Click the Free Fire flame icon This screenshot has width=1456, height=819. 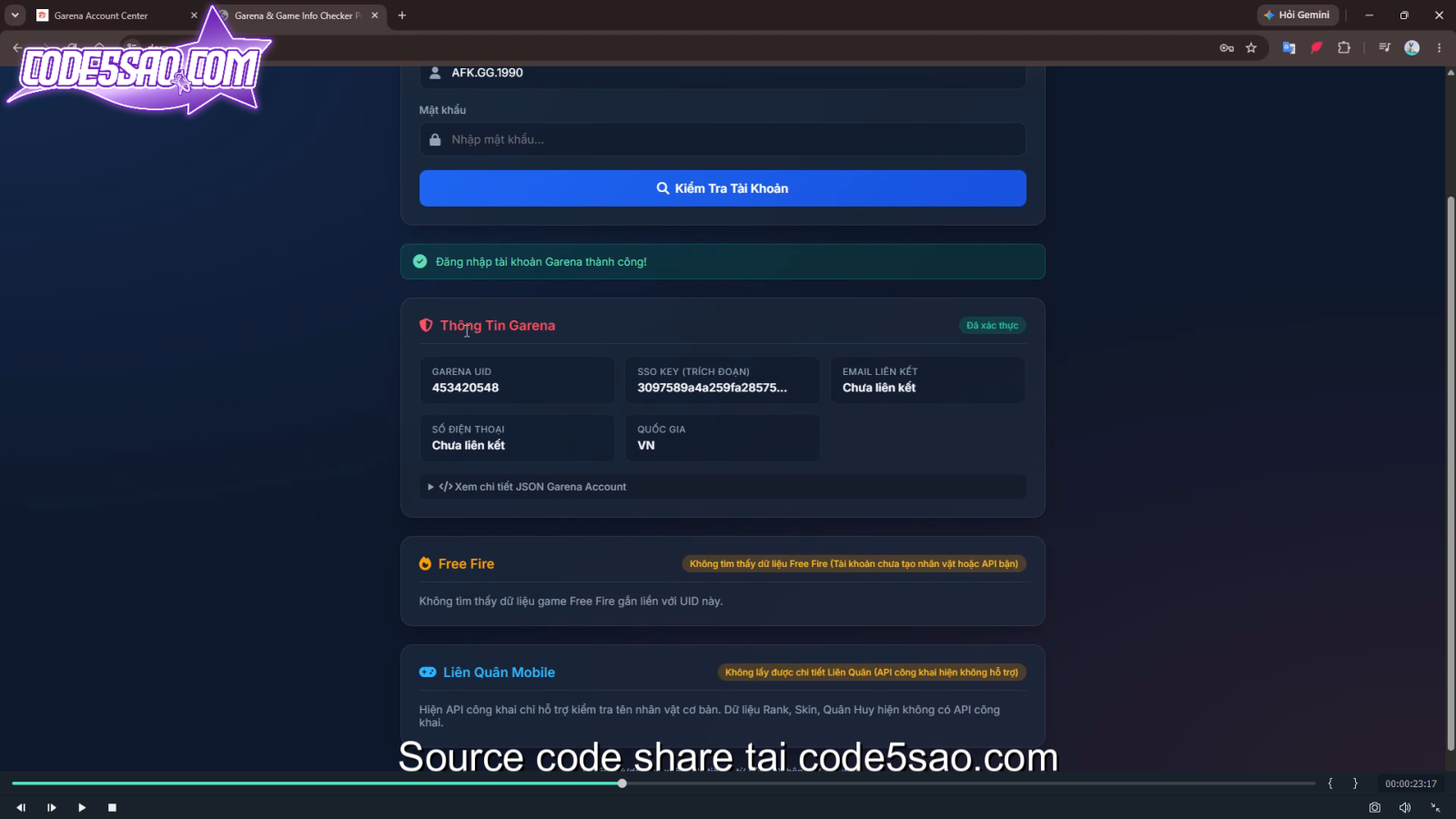[425, 563]
